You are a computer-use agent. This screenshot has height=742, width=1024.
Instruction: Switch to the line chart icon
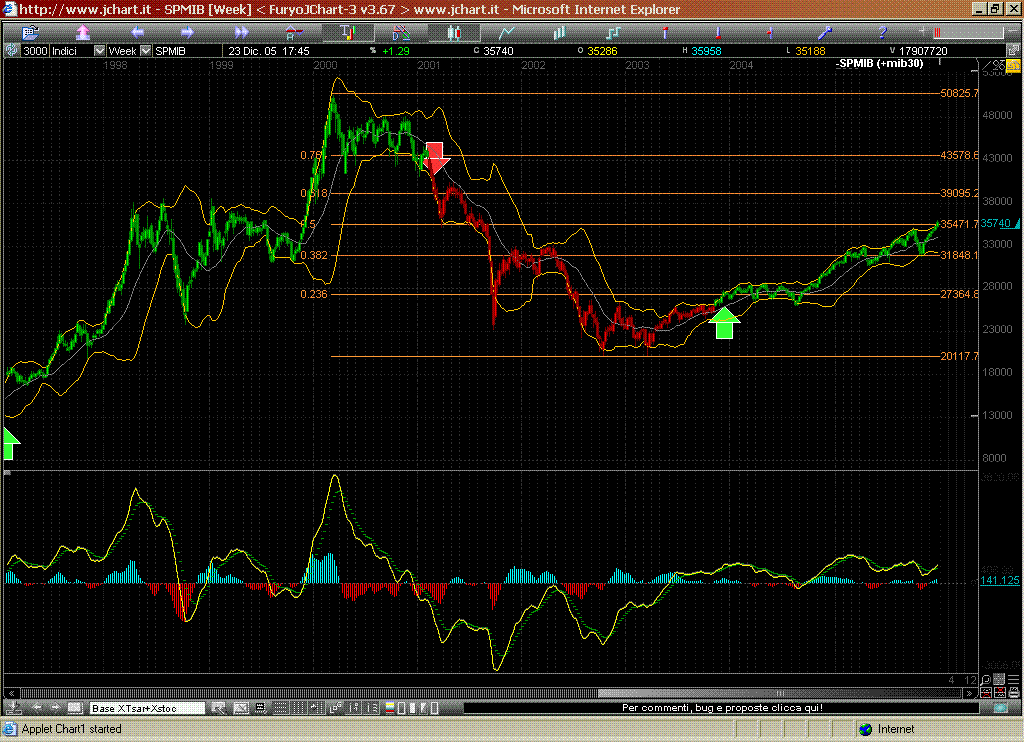(507, 32)
